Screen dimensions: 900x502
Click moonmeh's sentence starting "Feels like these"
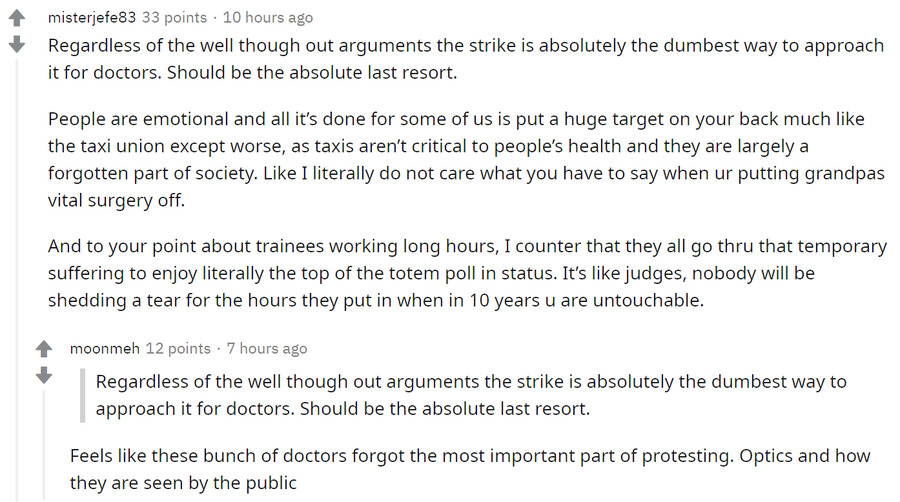point(470,469)
